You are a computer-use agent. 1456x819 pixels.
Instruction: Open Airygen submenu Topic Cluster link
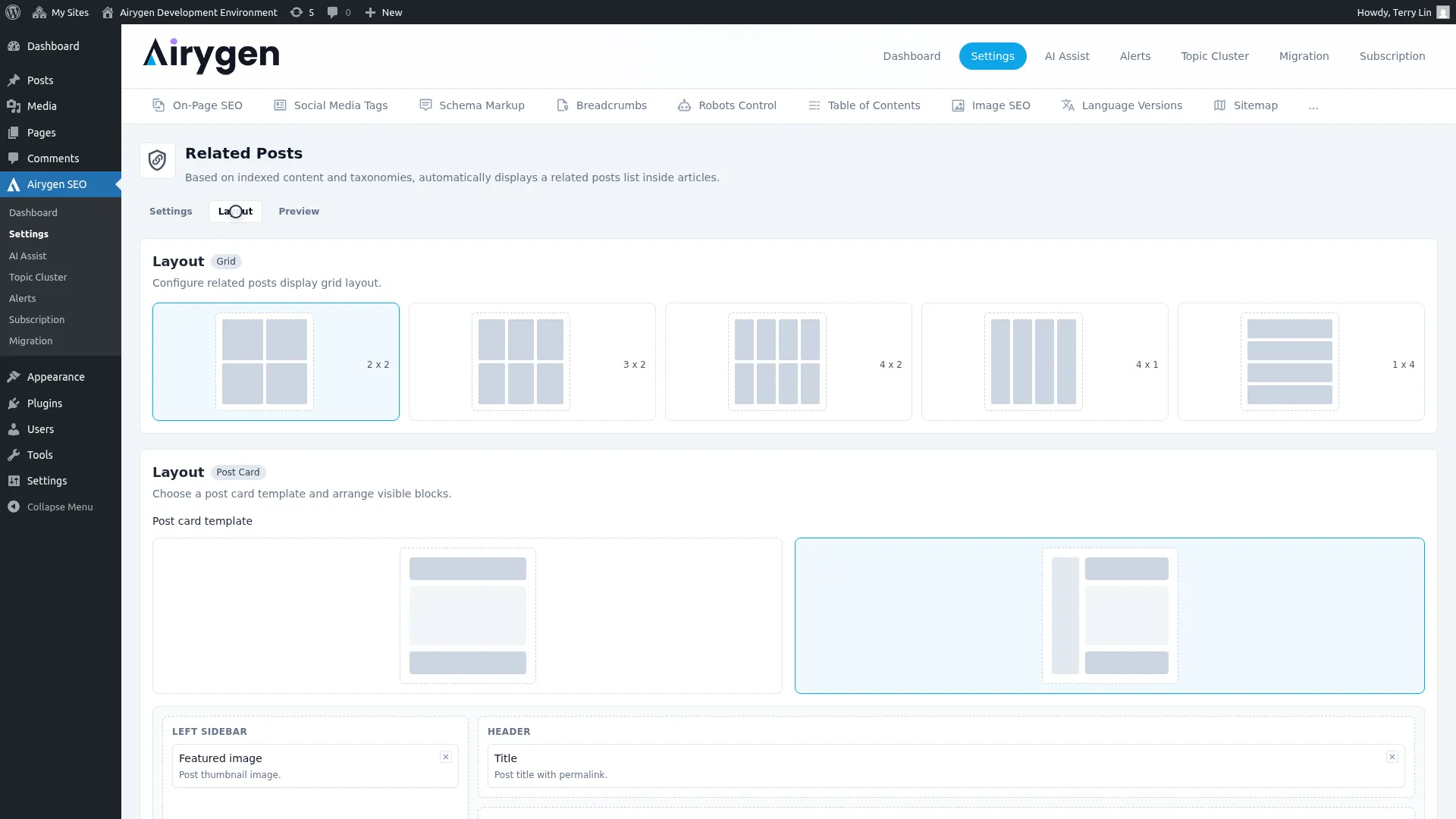[x=38, y=278]
